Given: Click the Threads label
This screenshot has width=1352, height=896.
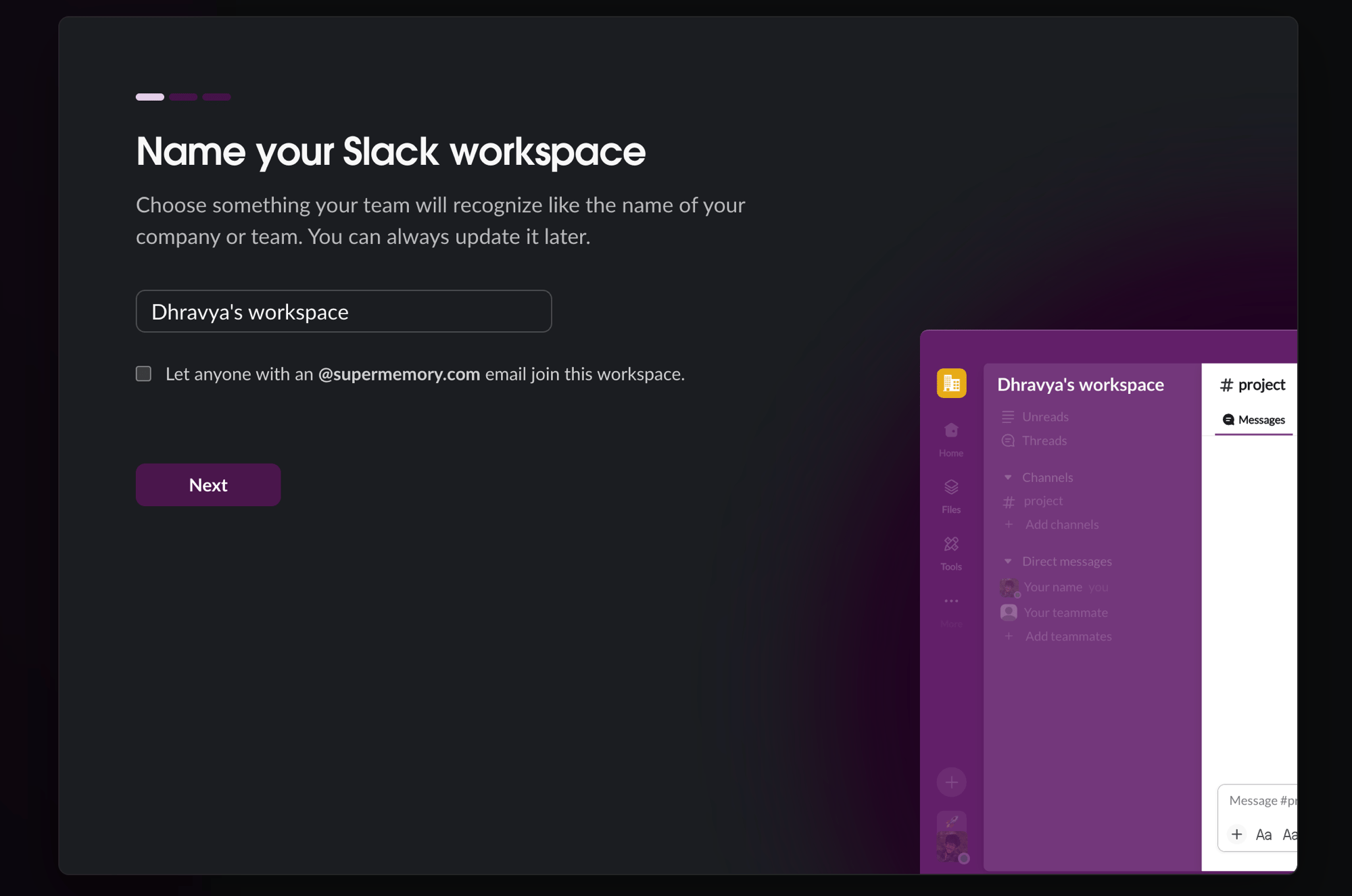Looking at the screenshot, I should click(x=1044, y=441).
